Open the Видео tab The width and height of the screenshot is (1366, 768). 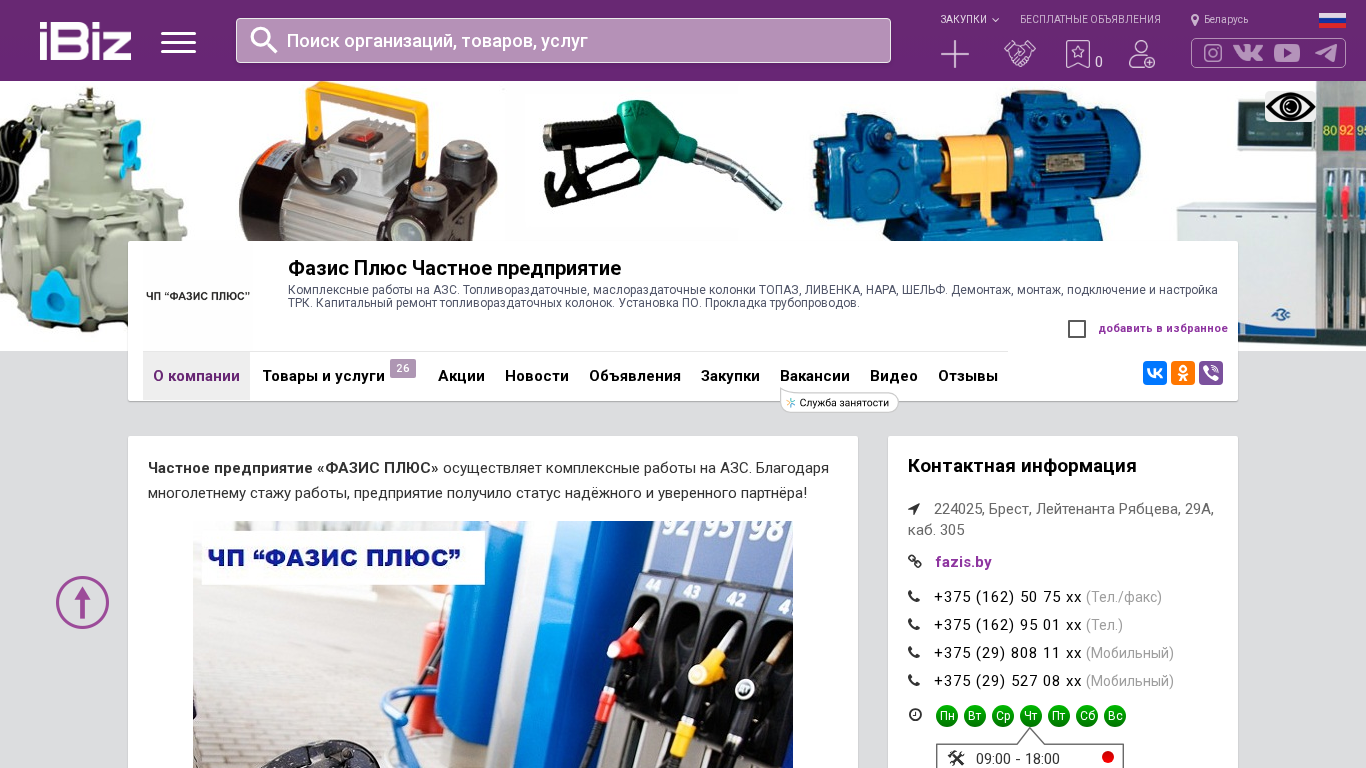point(894,376)
